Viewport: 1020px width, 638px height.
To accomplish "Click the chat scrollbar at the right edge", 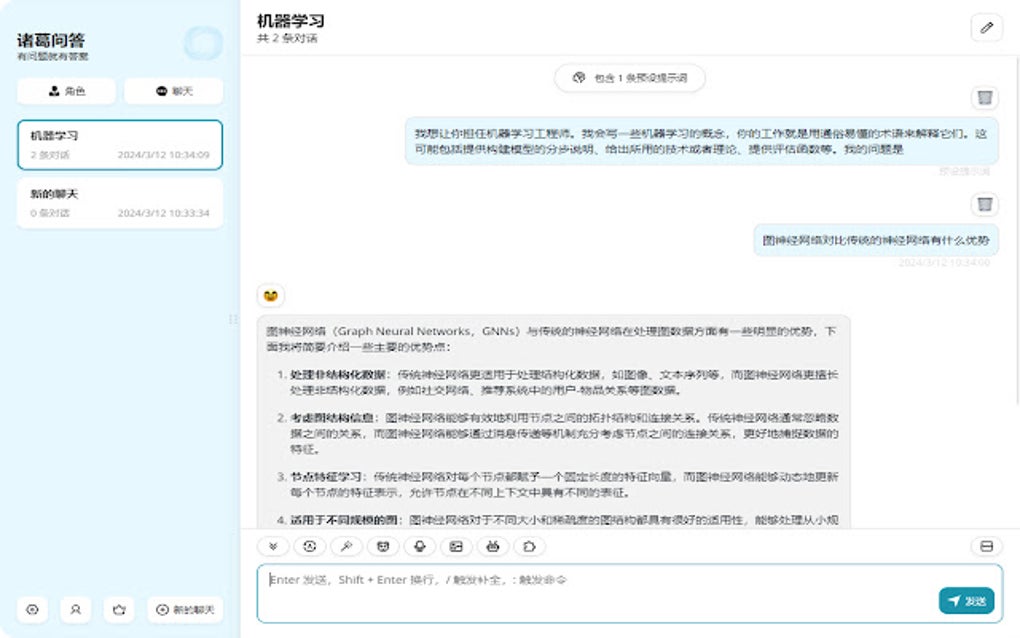I will point(1017,231).
